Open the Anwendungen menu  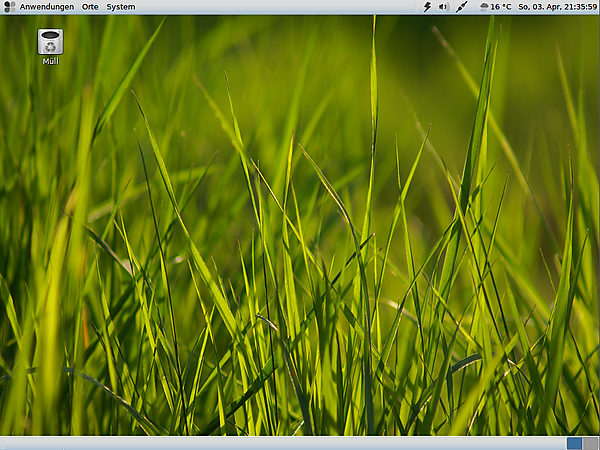click(x=46, y=7)
